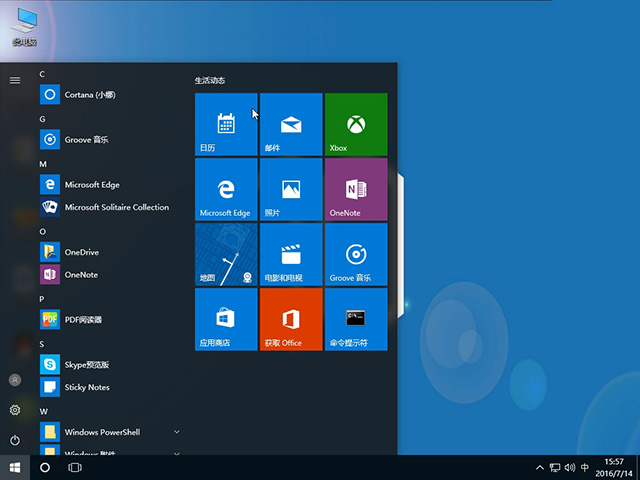Open the Photos (照片) tile
640x480 pixels.
pyautogui.click(x=290, y=189)
